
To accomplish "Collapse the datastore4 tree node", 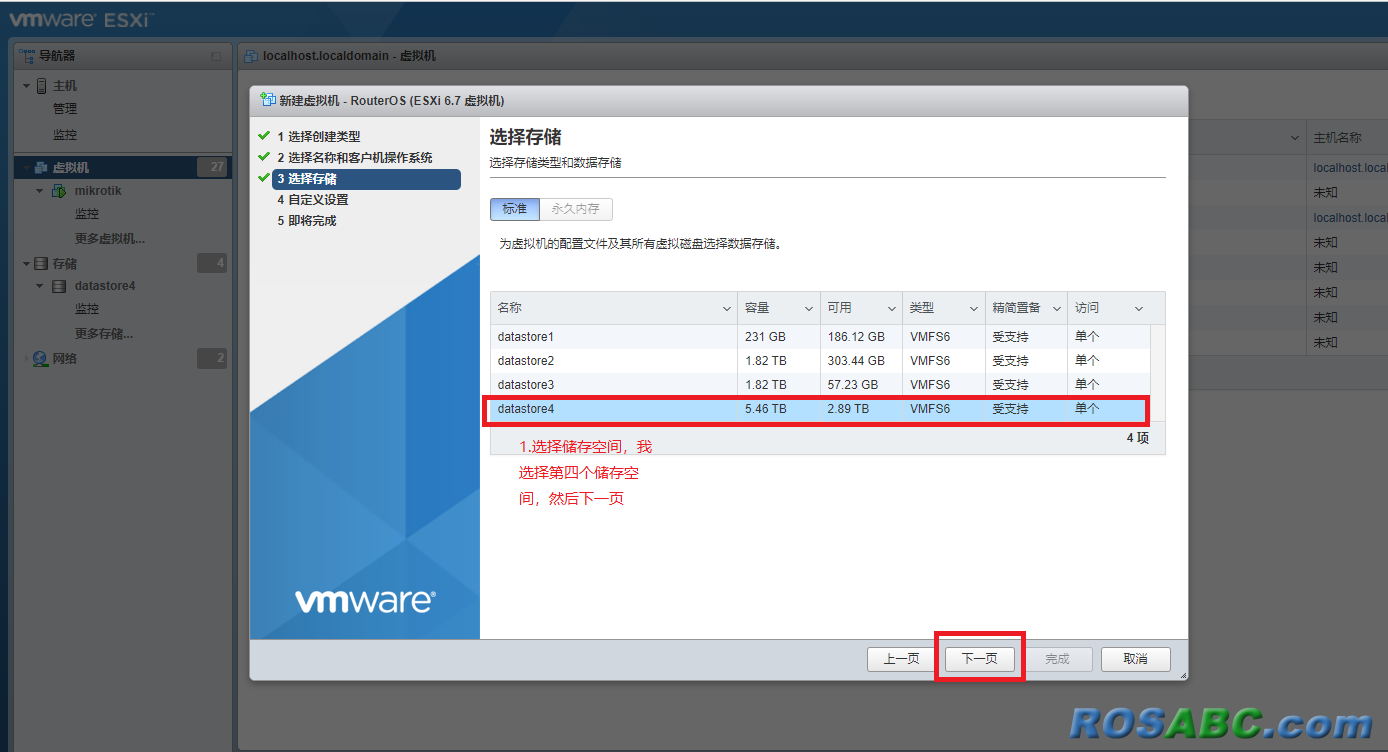I will tap(40, 286).
